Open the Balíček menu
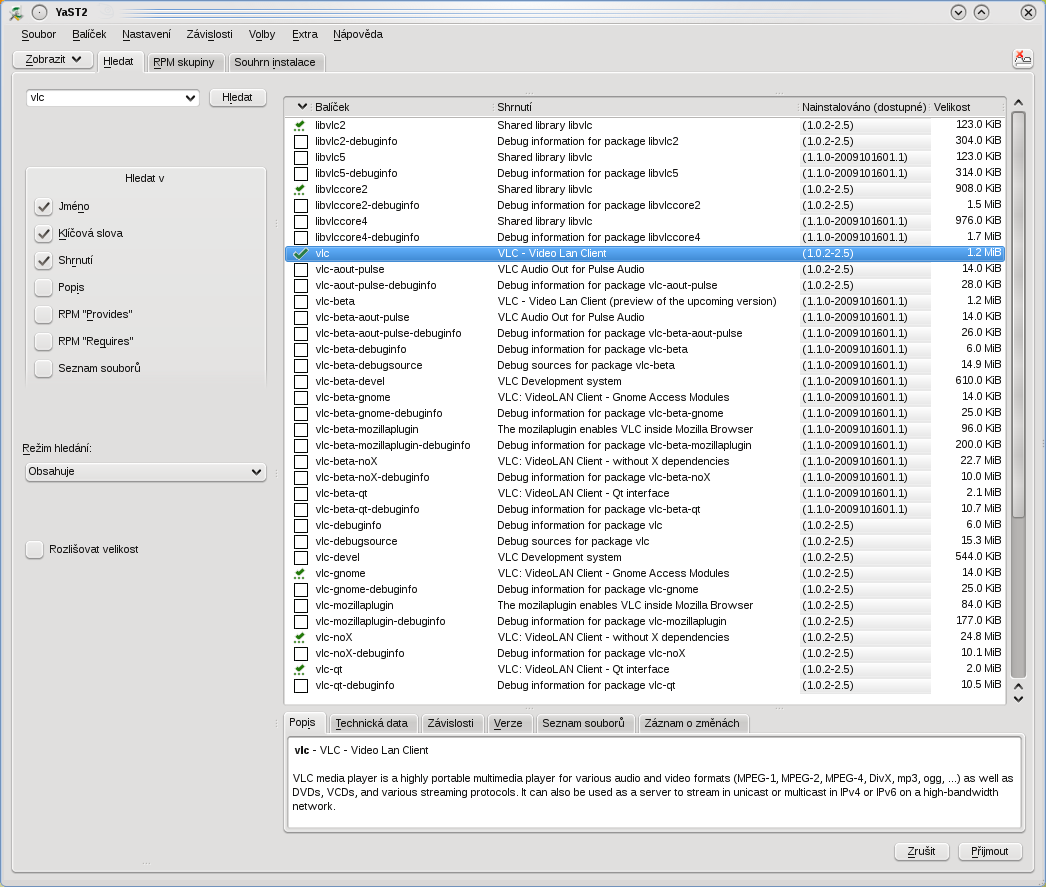This screenshot has width=1046, height=887. (x=89, y=34)
